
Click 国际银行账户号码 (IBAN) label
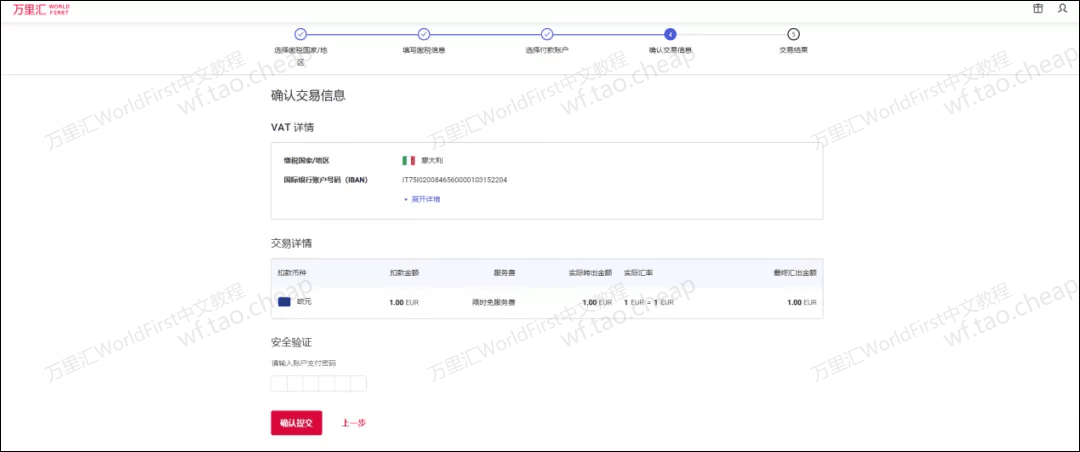pyautogui.click(x=326, y=180)
